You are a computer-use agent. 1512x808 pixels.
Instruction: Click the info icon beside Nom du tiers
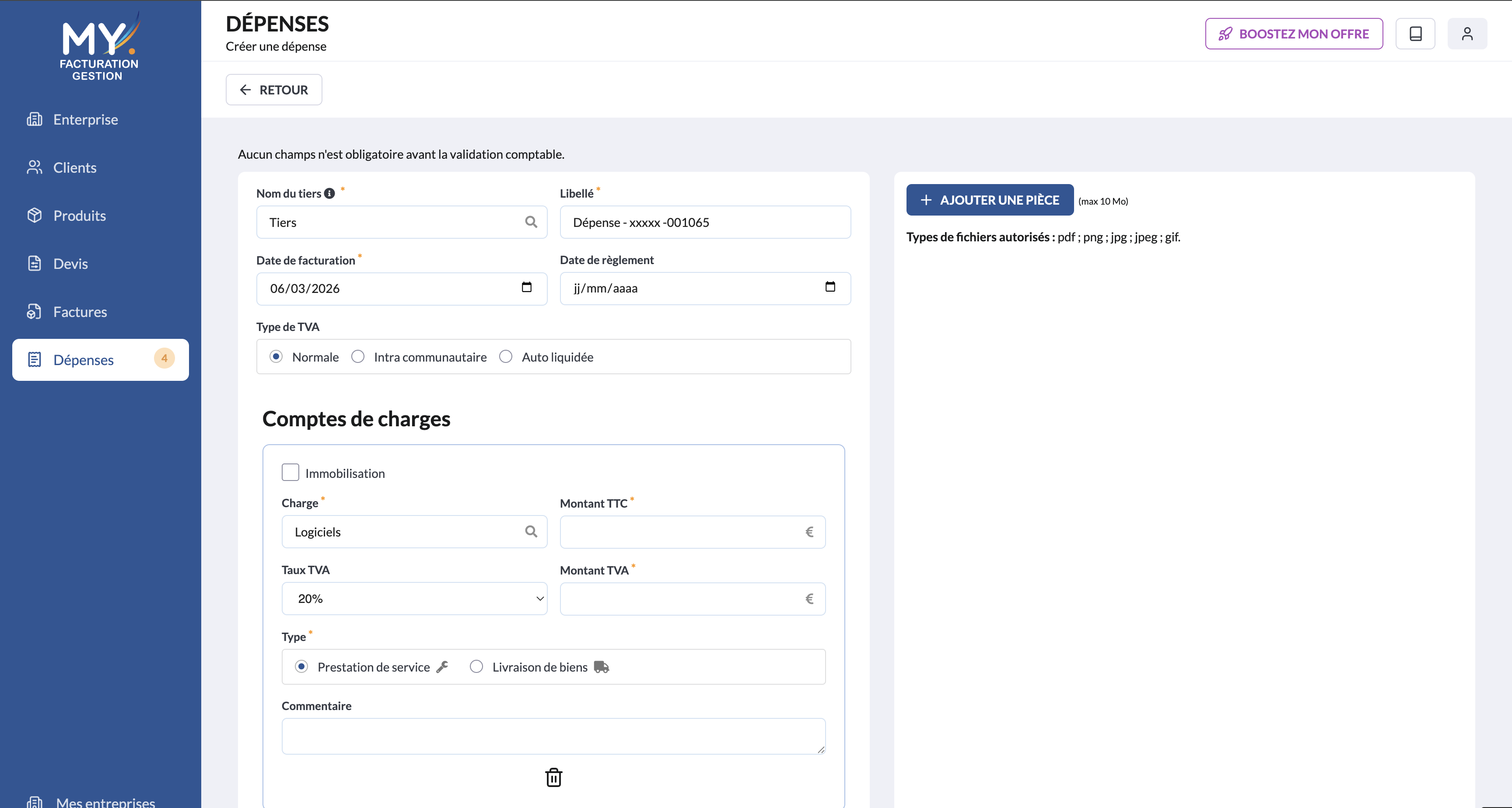point(330,194)
